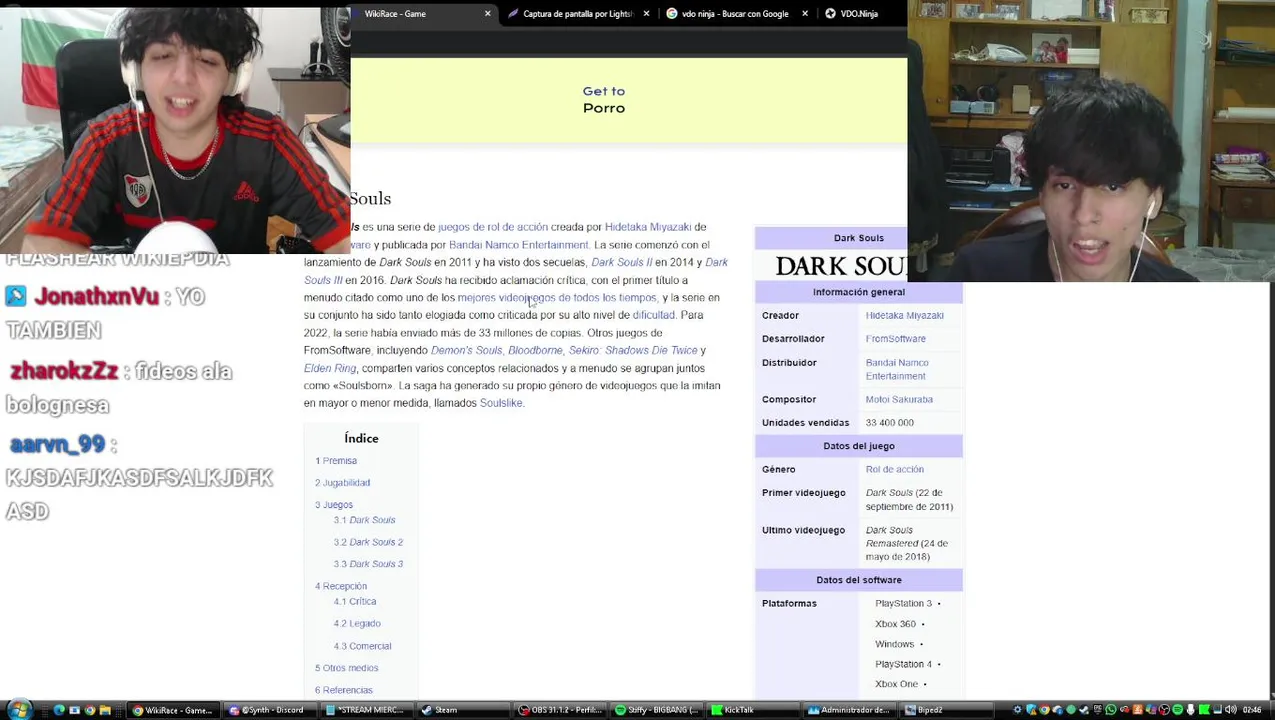
Task: Open the Spotify BIGBANG taskbar button
Action: (x=657, y=711)
